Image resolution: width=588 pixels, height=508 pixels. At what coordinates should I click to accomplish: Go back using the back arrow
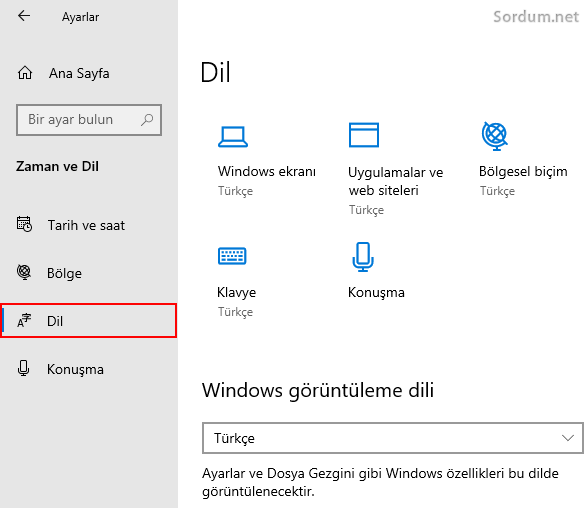tap(24, 16)
